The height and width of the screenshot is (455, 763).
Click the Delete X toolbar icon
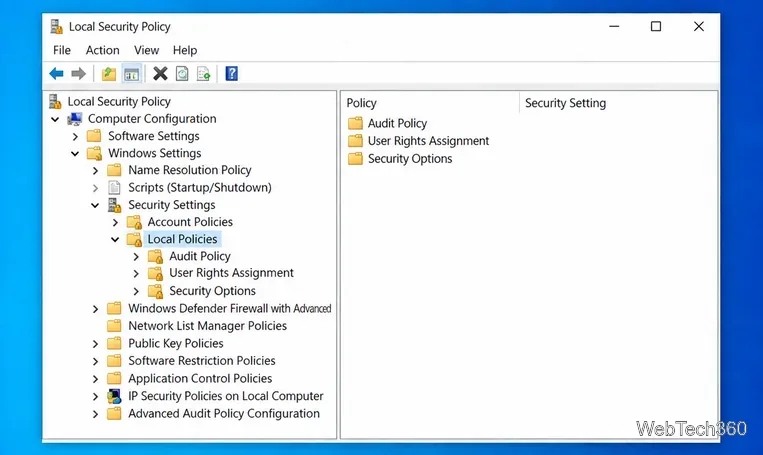[160, 74]
